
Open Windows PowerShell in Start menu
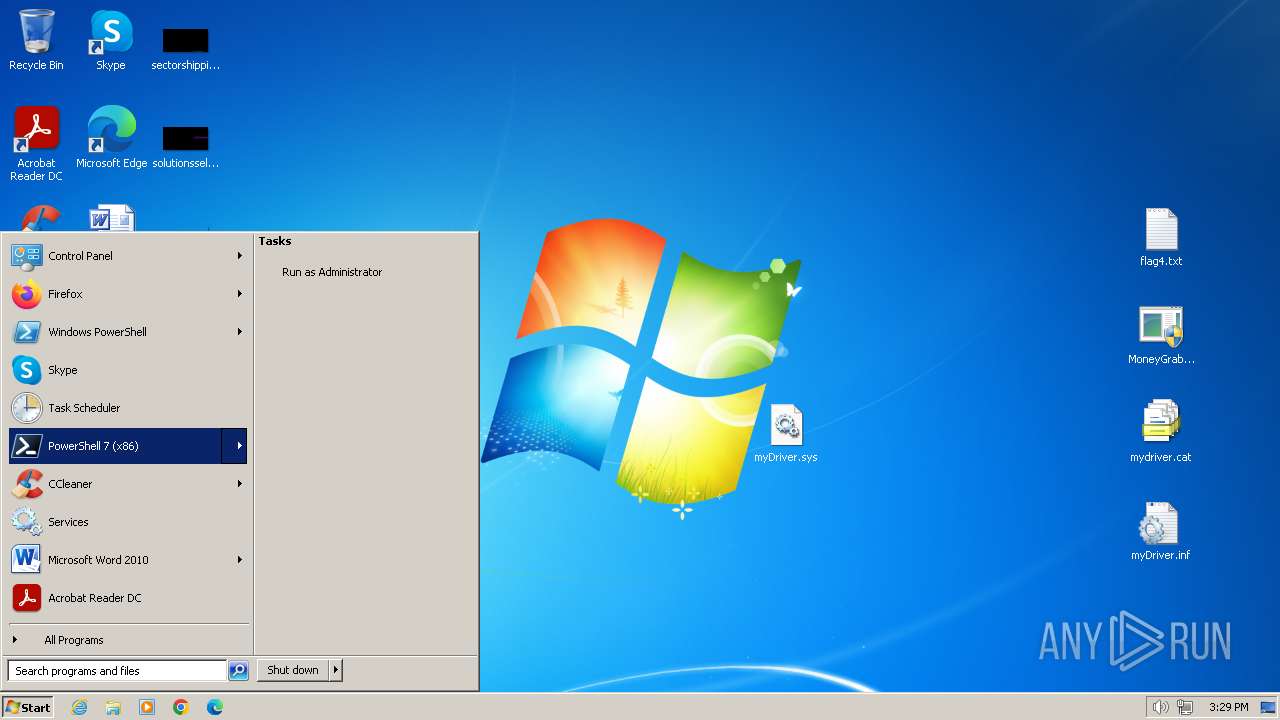point(128,332)
